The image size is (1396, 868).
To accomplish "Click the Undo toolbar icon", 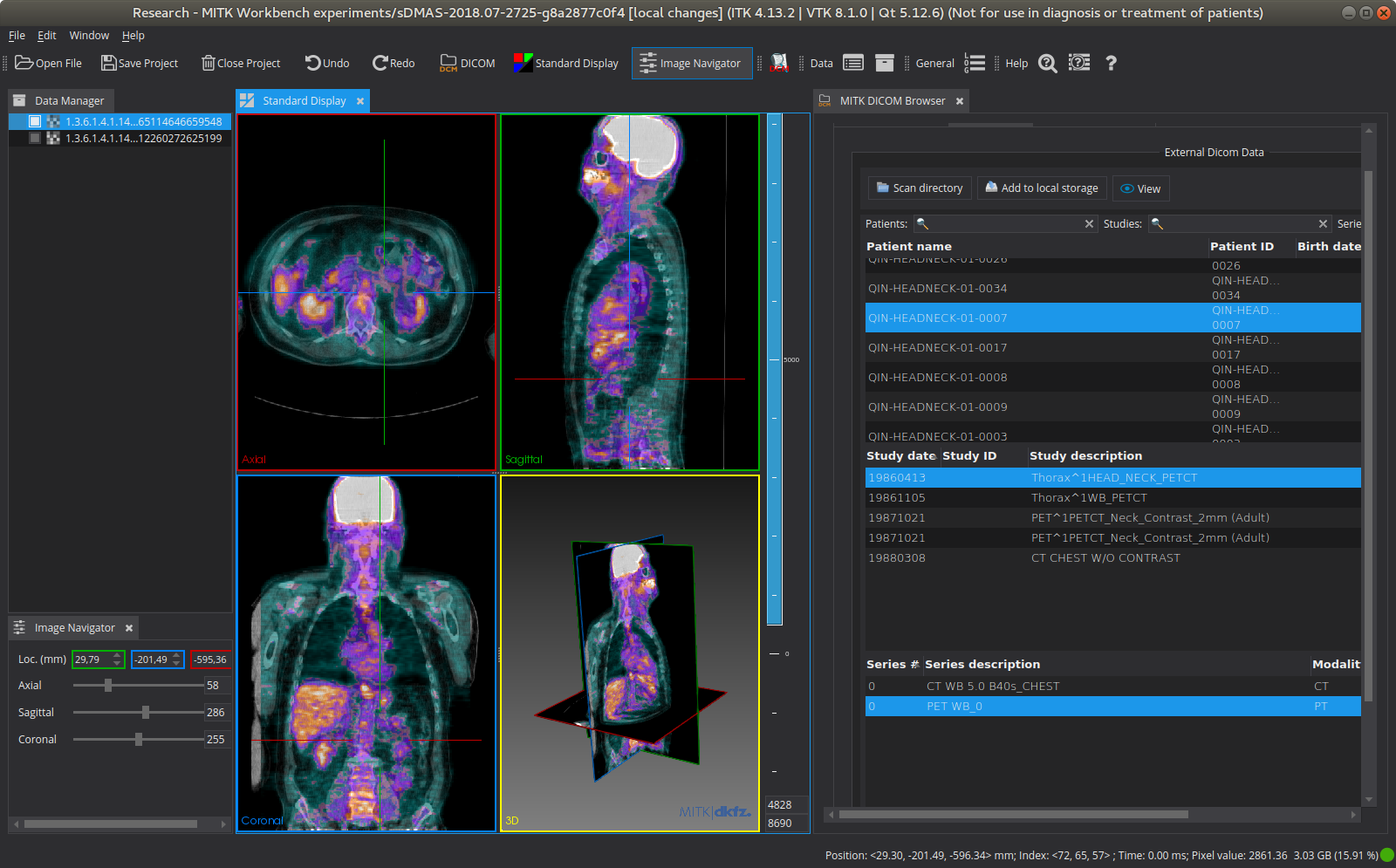I will point(326,63).
